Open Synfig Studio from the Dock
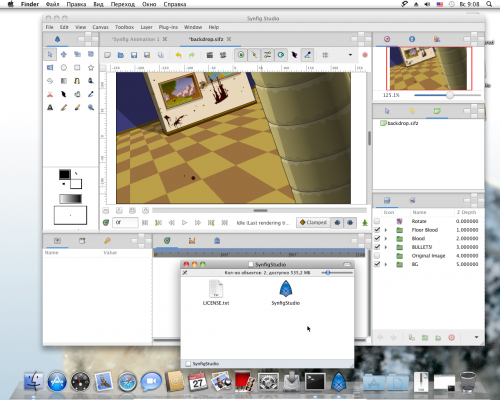Screen dimensions: 500x400 (x=338, y=381)
